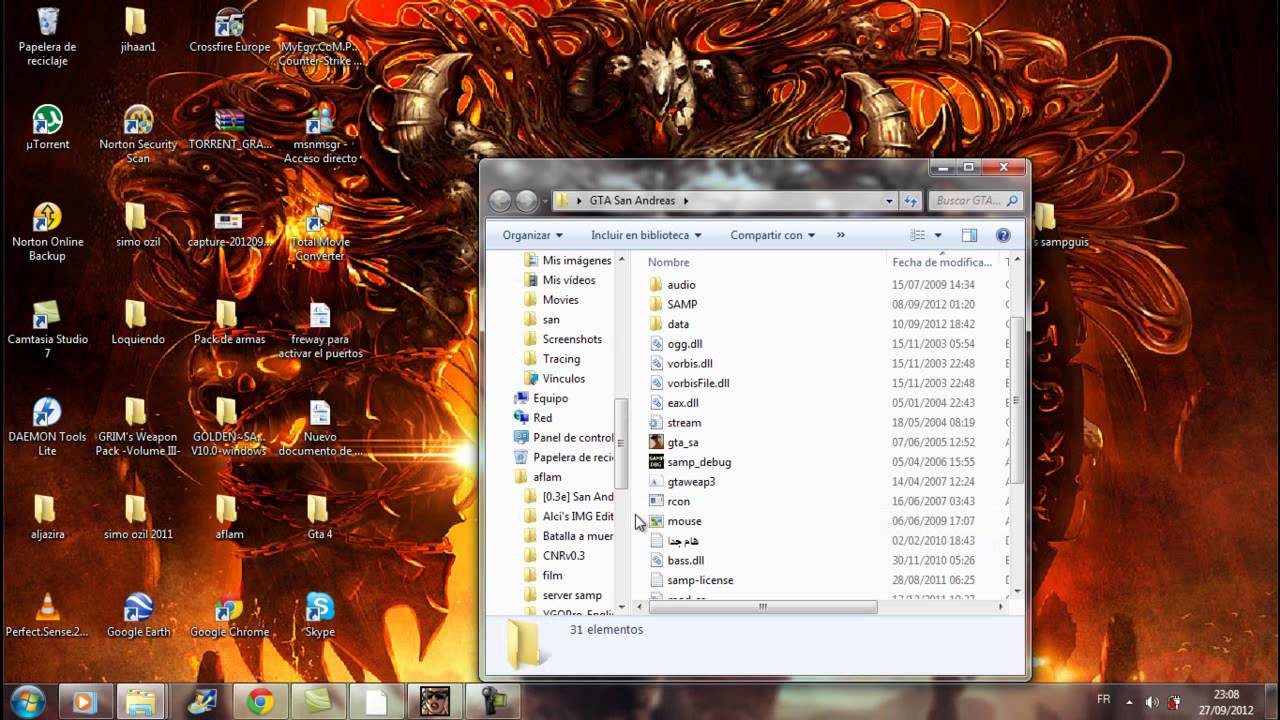Select the Perfect.Sense VLC media file
Viewport: 1280px width, 720px height.
pyautogui.click(x=47, y=615)
